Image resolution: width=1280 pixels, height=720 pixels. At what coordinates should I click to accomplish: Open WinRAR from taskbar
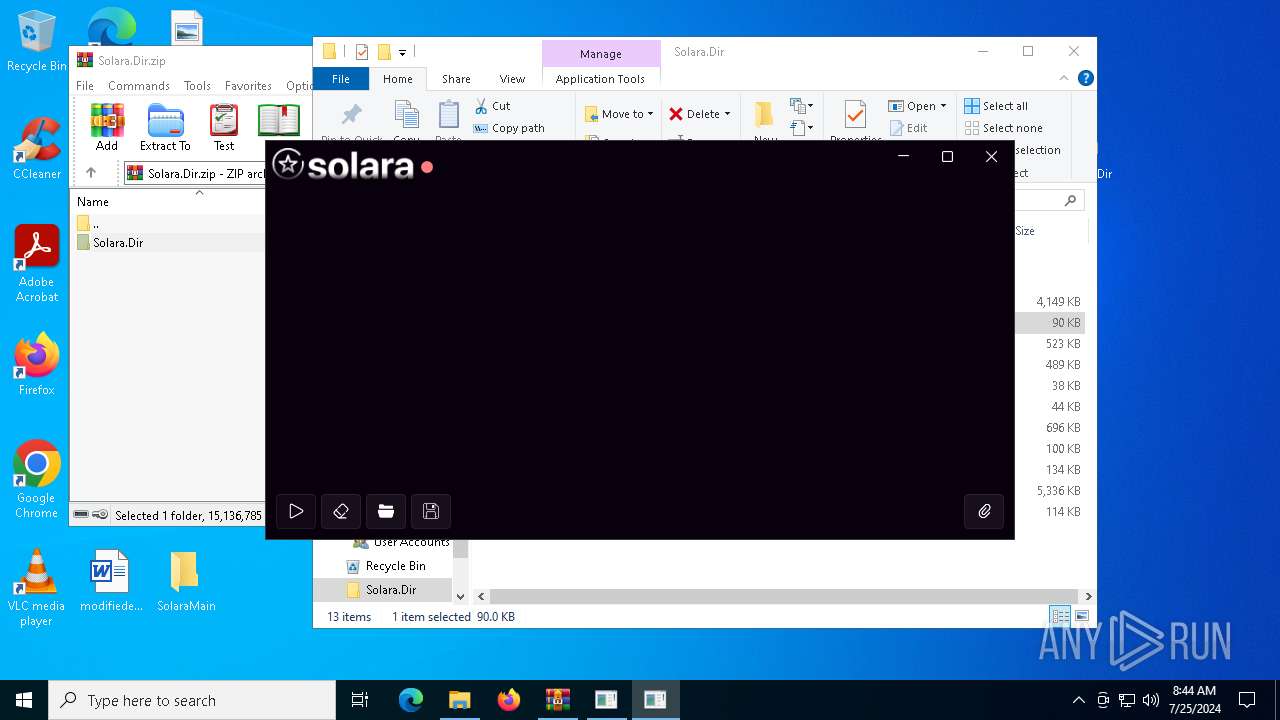click(558, 700)
